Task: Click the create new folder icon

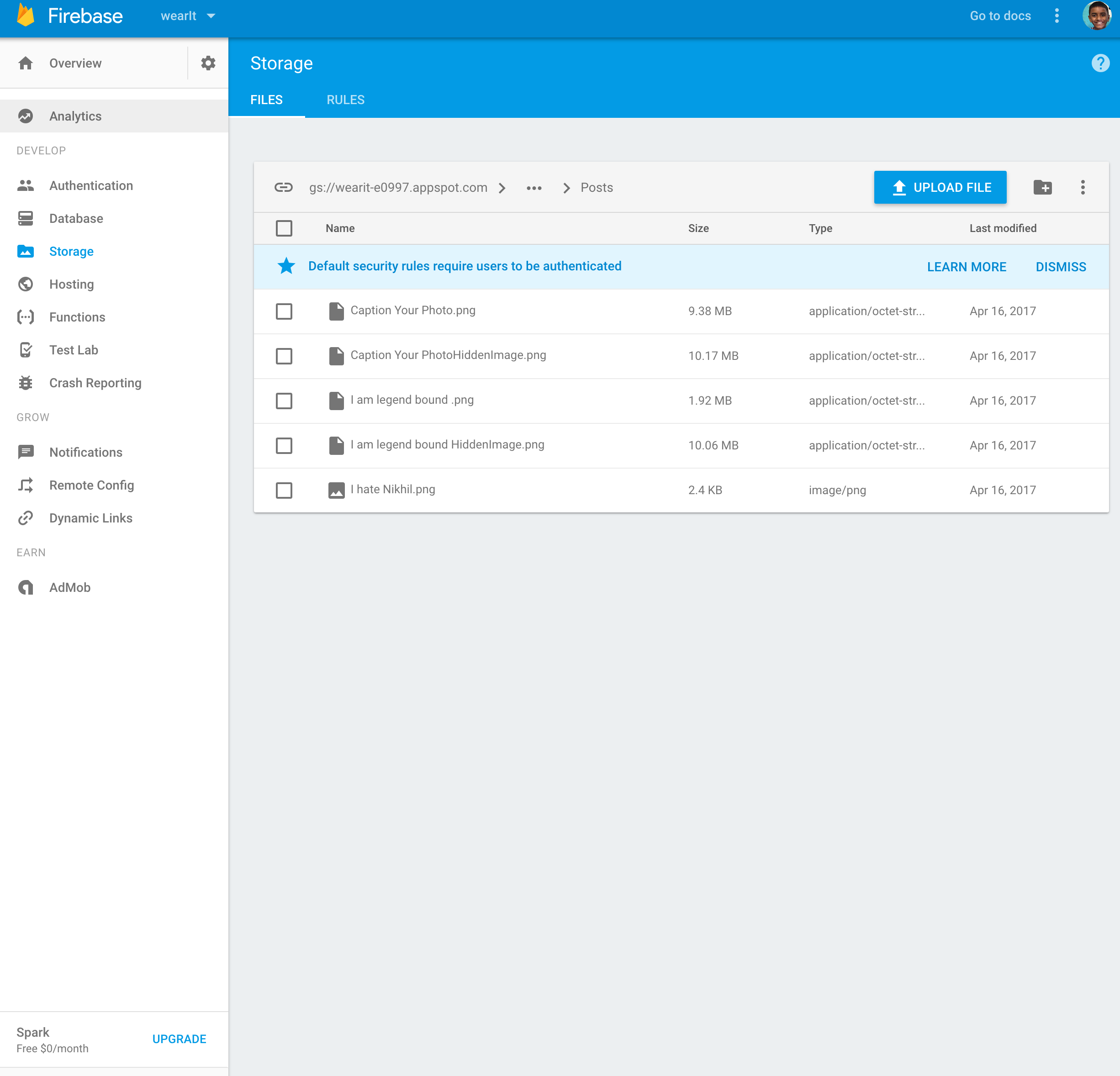Action: click(1042, 187)
